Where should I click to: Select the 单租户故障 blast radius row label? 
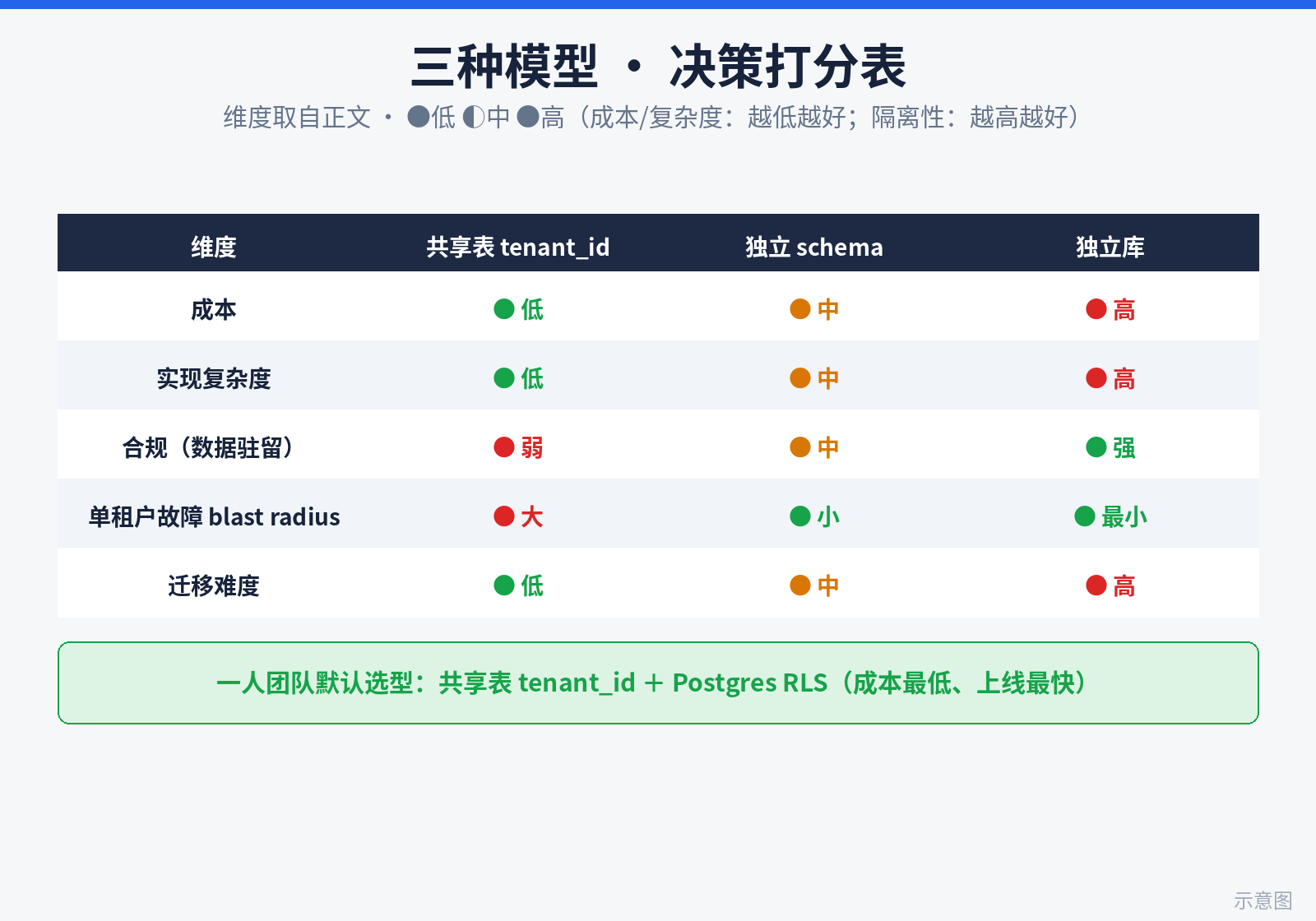point(214,516)
